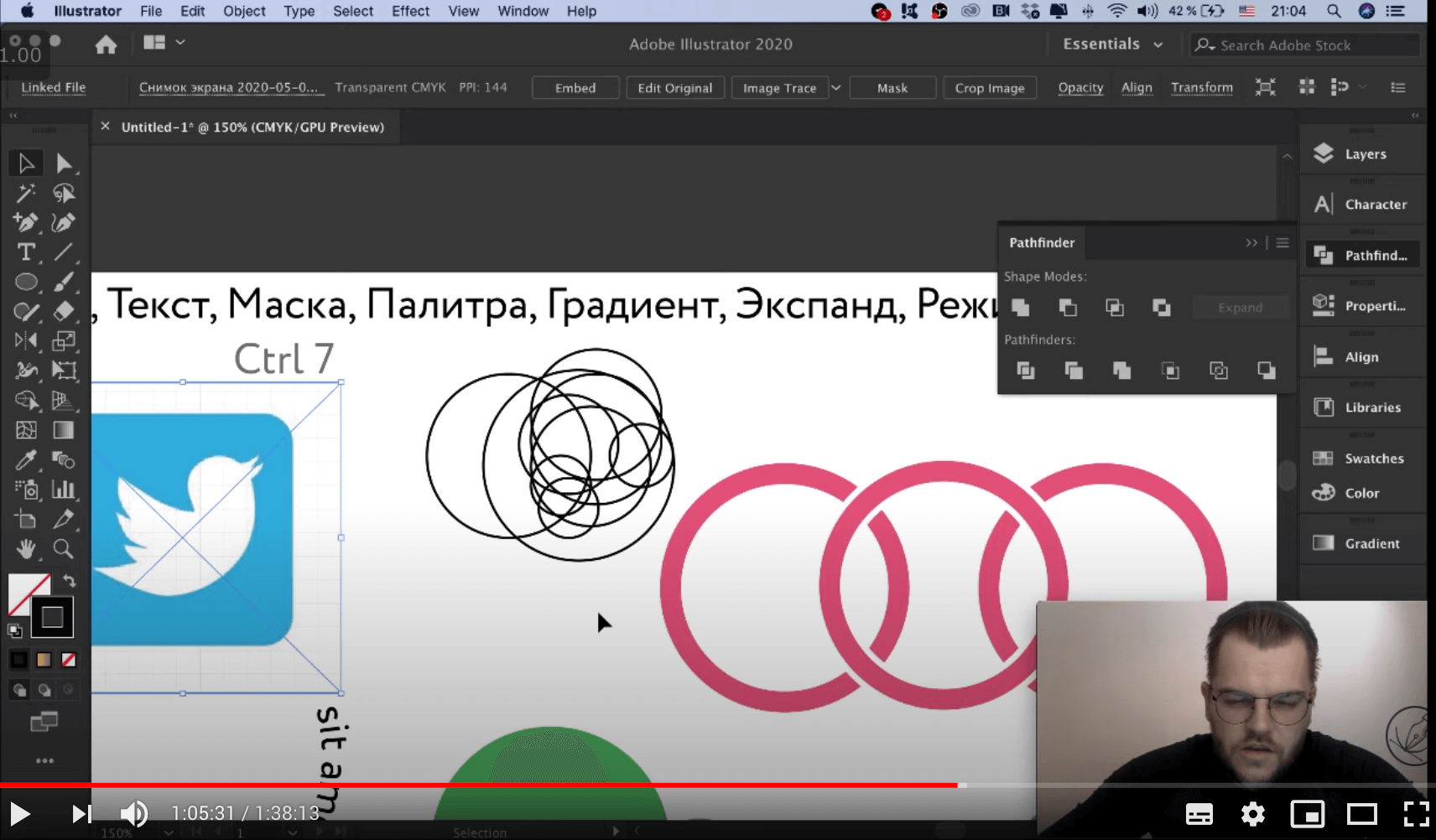Select the Direct Selection tool
The image size is (1436, 840).
coord(64,163)
